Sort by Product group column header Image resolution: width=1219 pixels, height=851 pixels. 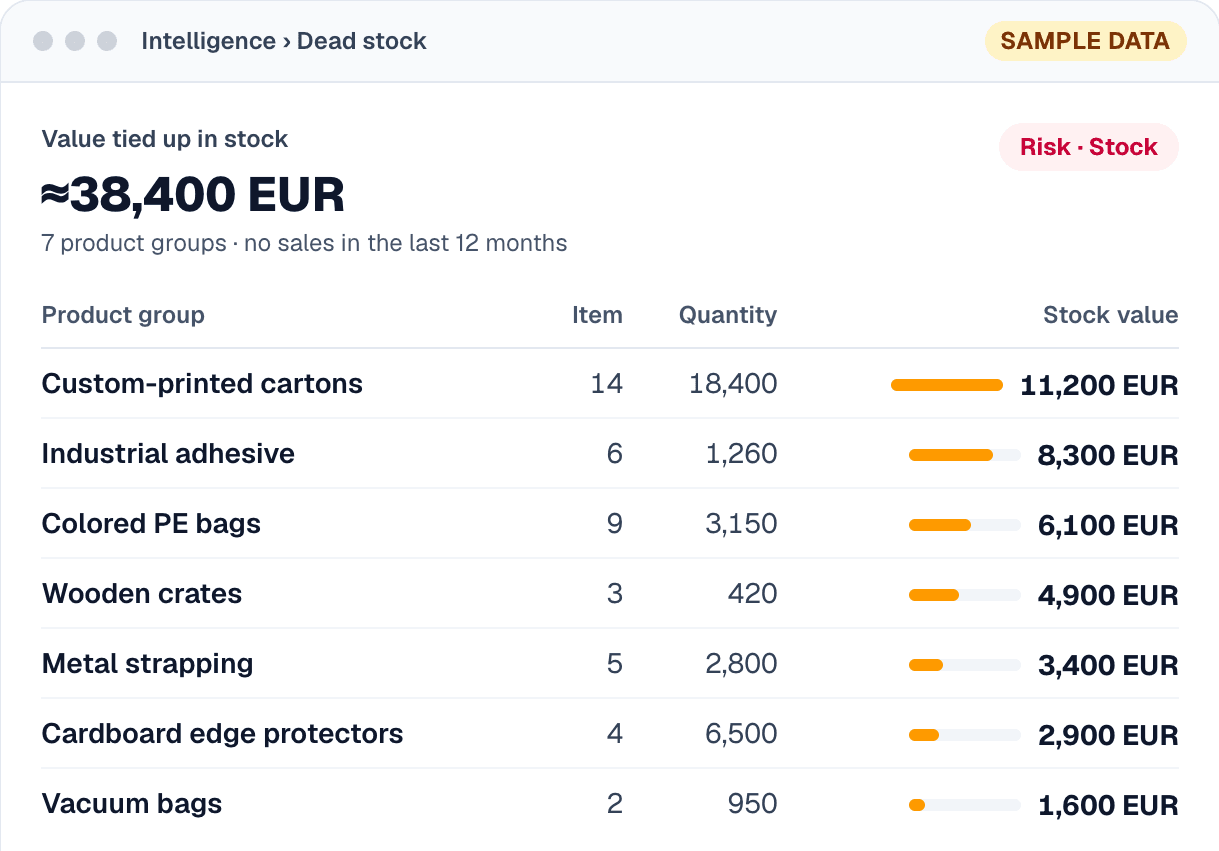[123, 315]
